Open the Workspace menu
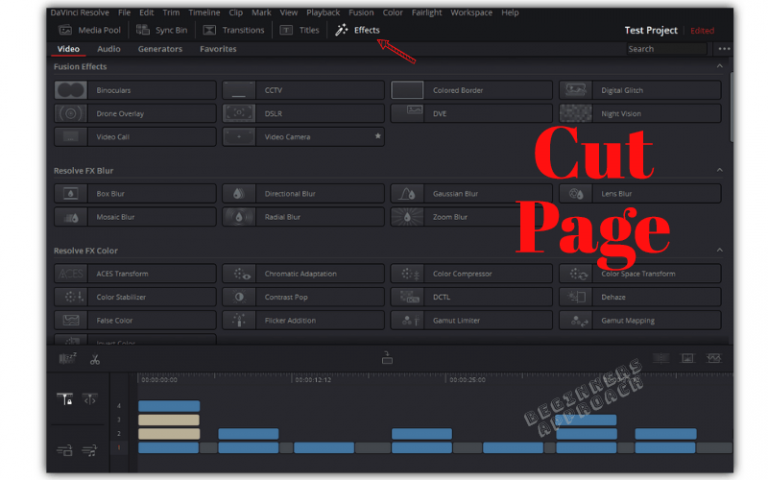Image resolution: width=768 pixels, height=480 pixels. pyautogui.click(x=471, y=13)
